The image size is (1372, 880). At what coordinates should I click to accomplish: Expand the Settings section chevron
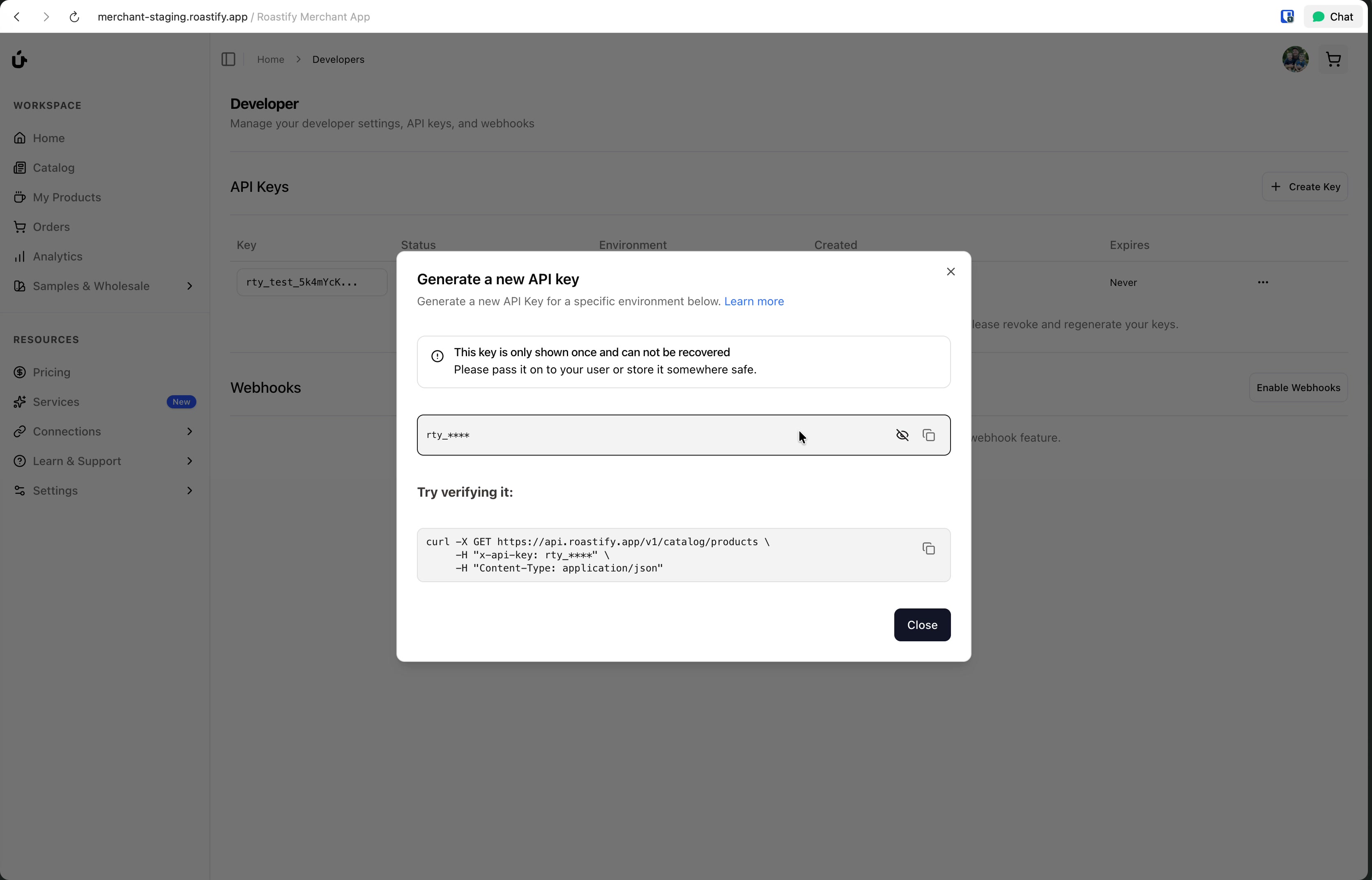pyautogui.click(x=190, y=491)
